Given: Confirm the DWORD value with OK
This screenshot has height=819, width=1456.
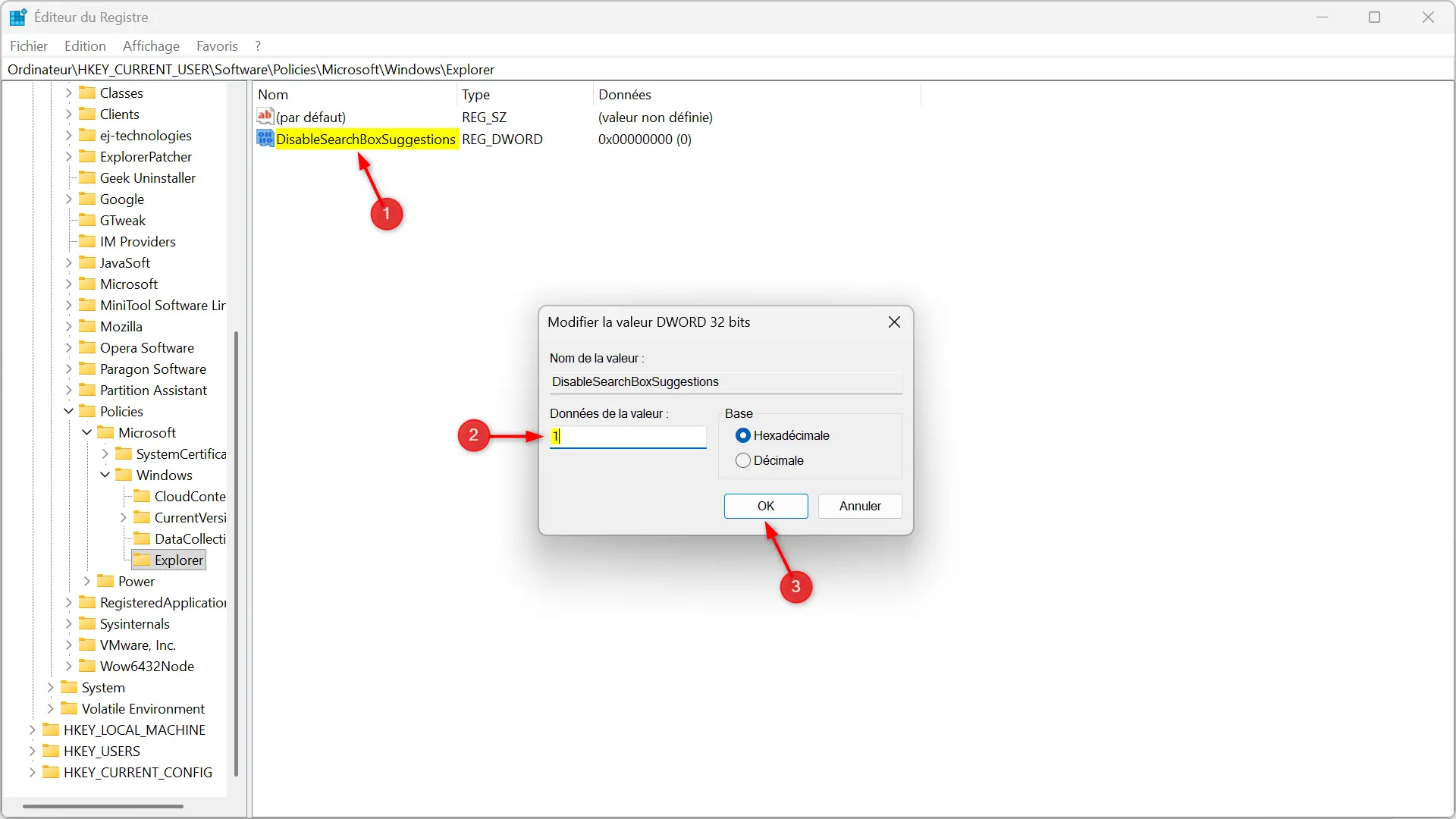Looking at the screenshot, I should 766,506.
